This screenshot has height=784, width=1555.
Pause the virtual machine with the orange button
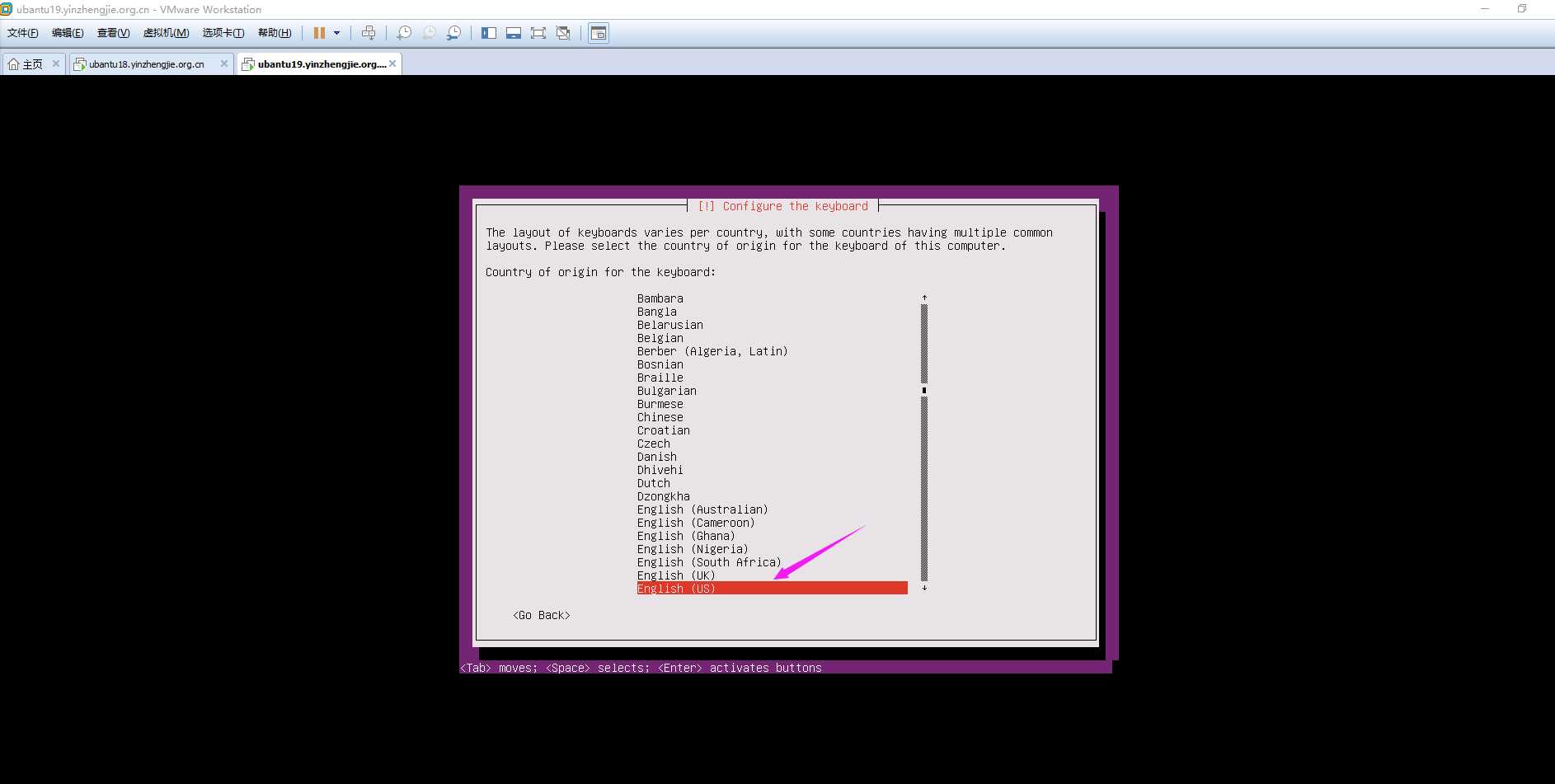[319, 33]
